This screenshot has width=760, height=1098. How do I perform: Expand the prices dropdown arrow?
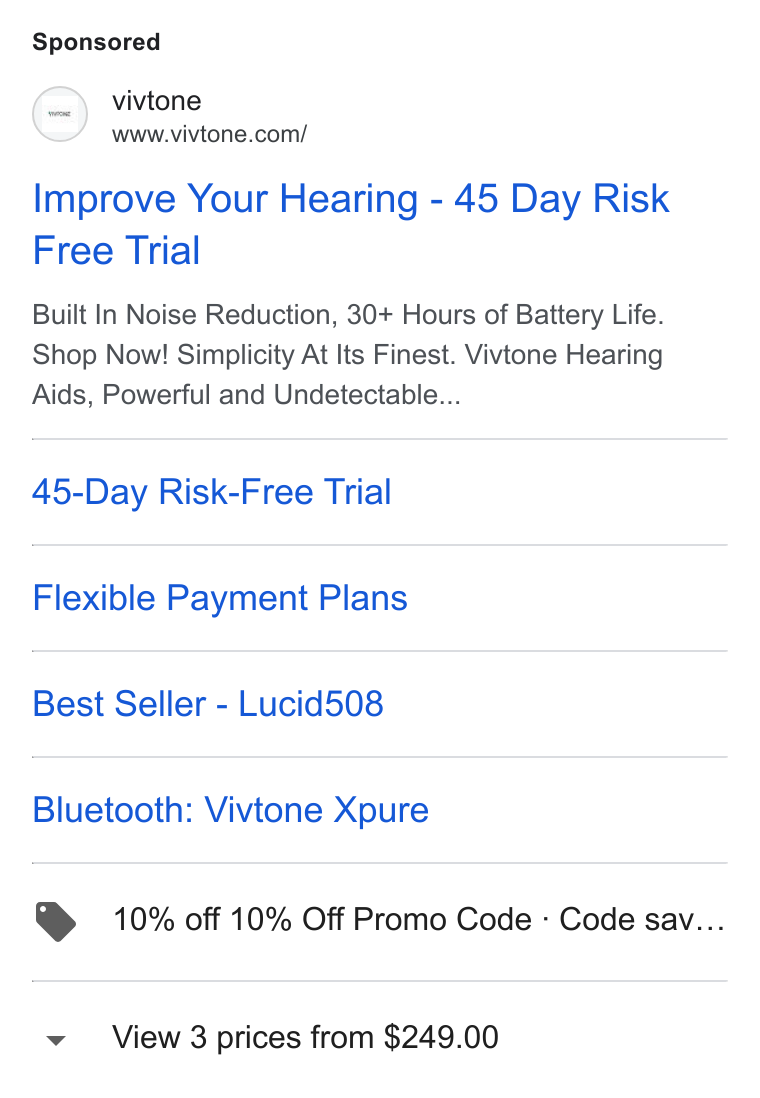(x=55, y=1040)
